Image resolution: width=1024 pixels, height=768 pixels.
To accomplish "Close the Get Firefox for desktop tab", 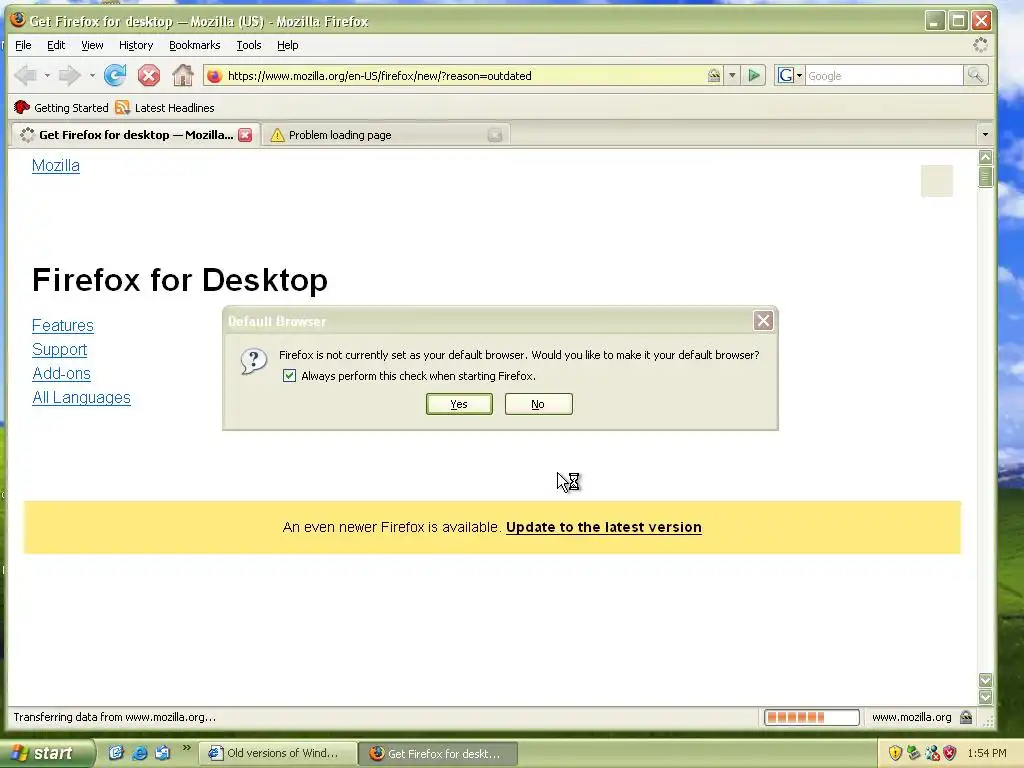I will click(245, 135).
